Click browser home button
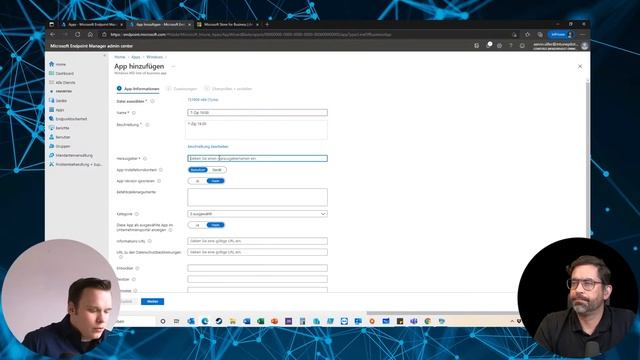Image resolution: width=640 pixels, height=360 pixels. pos(90,35)
